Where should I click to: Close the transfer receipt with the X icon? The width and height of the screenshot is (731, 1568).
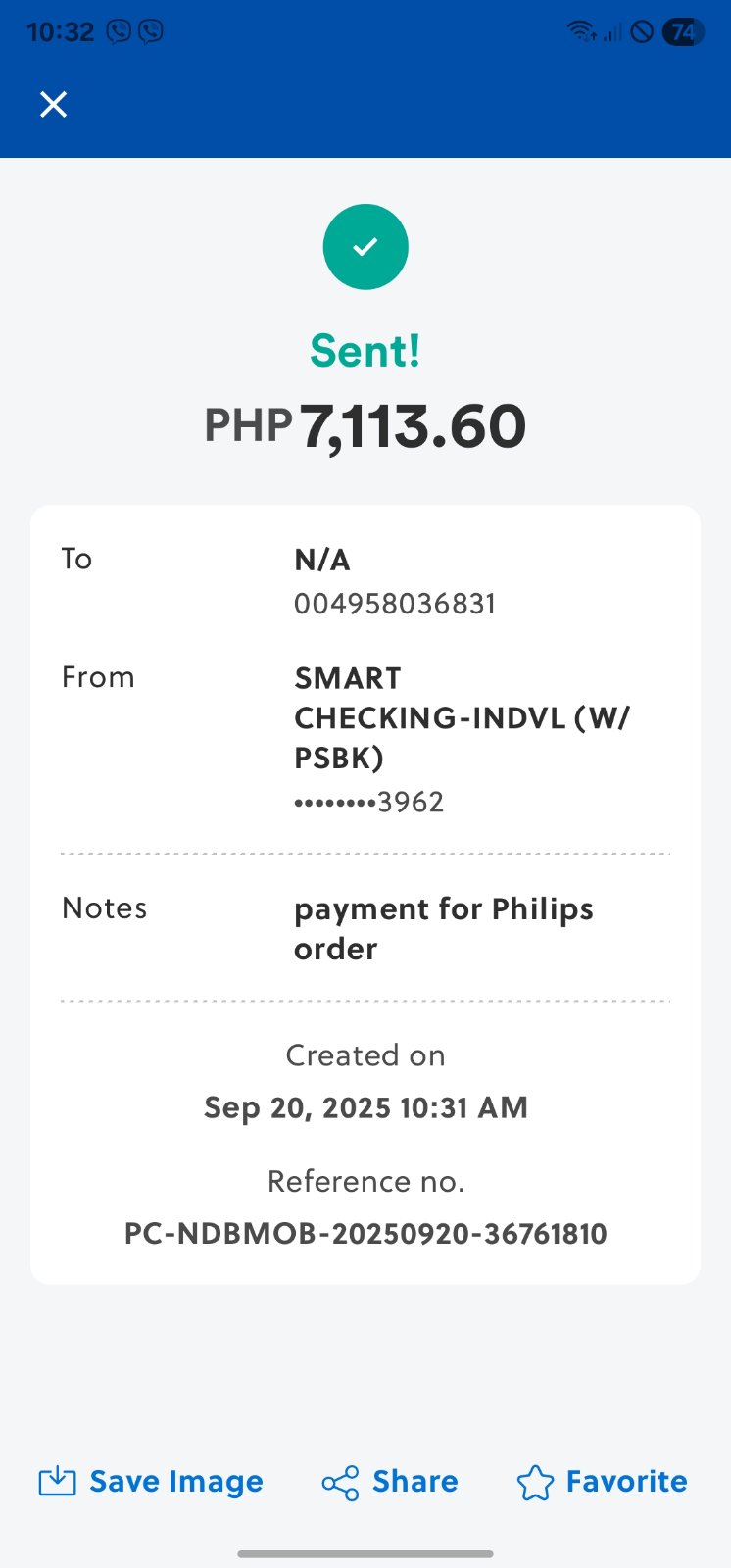click(53, 104)
